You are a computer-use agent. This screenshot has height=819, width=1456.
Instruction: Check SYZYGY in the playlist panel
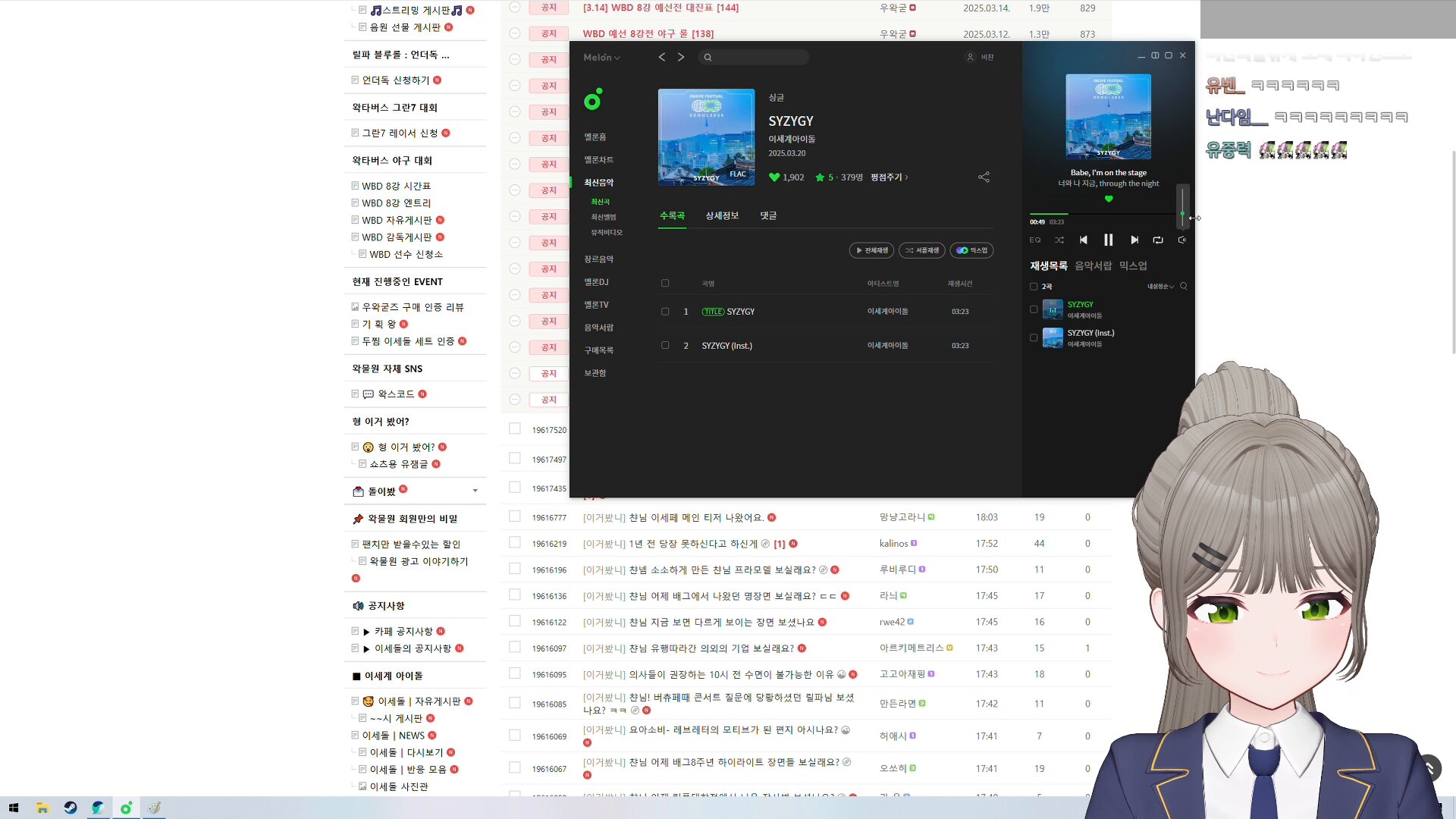point(1034,309)
